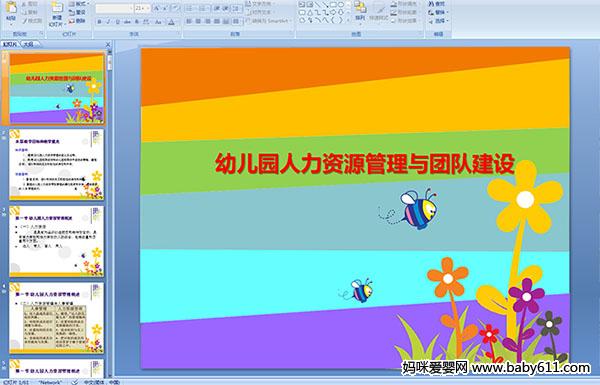The width and height of the screenshot is (600, 385).
Task: Select the oval shape in shapes gallery
Action: 341,5
